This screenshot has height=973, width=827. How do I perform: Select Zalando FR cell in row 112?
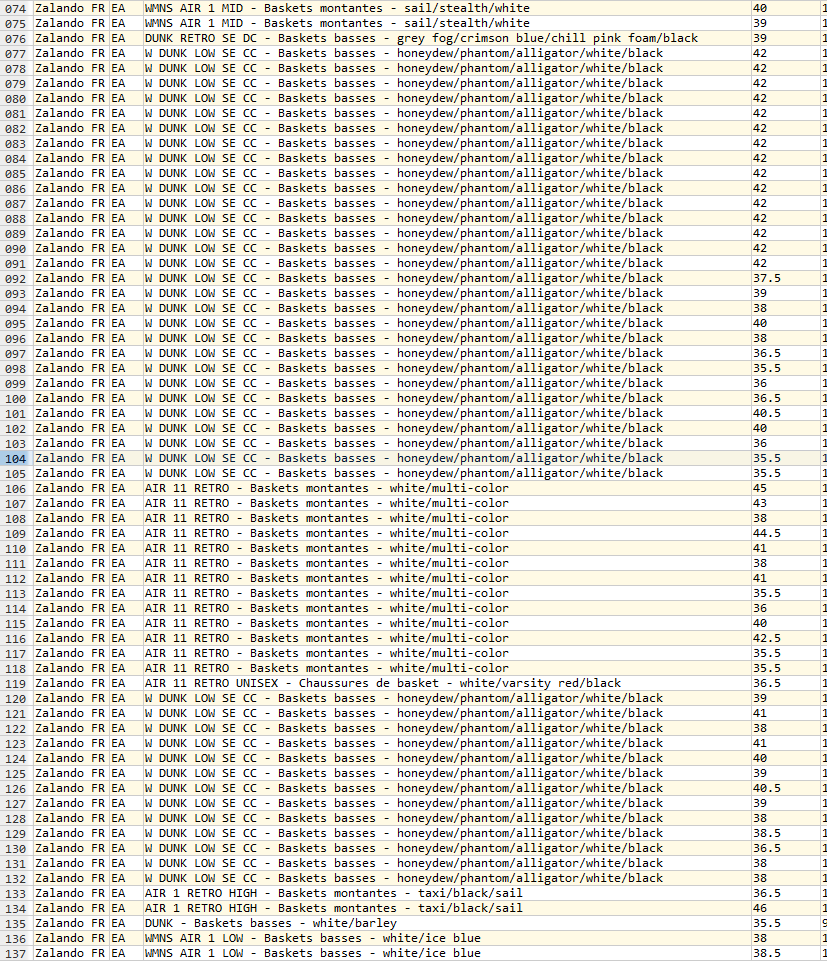(70, 578)
